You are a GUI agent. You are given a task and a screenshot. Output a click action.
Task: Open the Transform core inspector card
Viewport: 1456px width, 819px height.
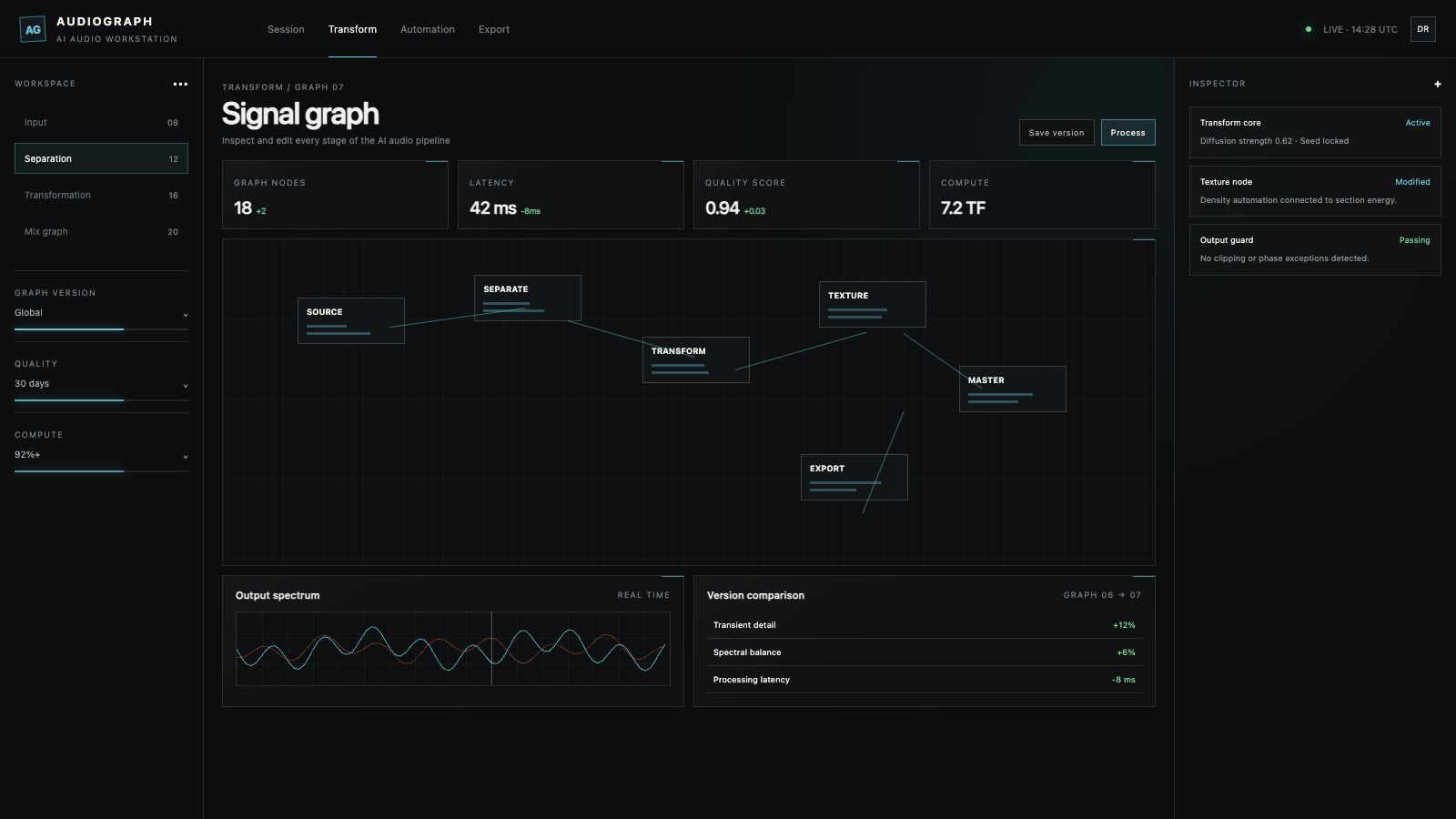pos(1315,132)
